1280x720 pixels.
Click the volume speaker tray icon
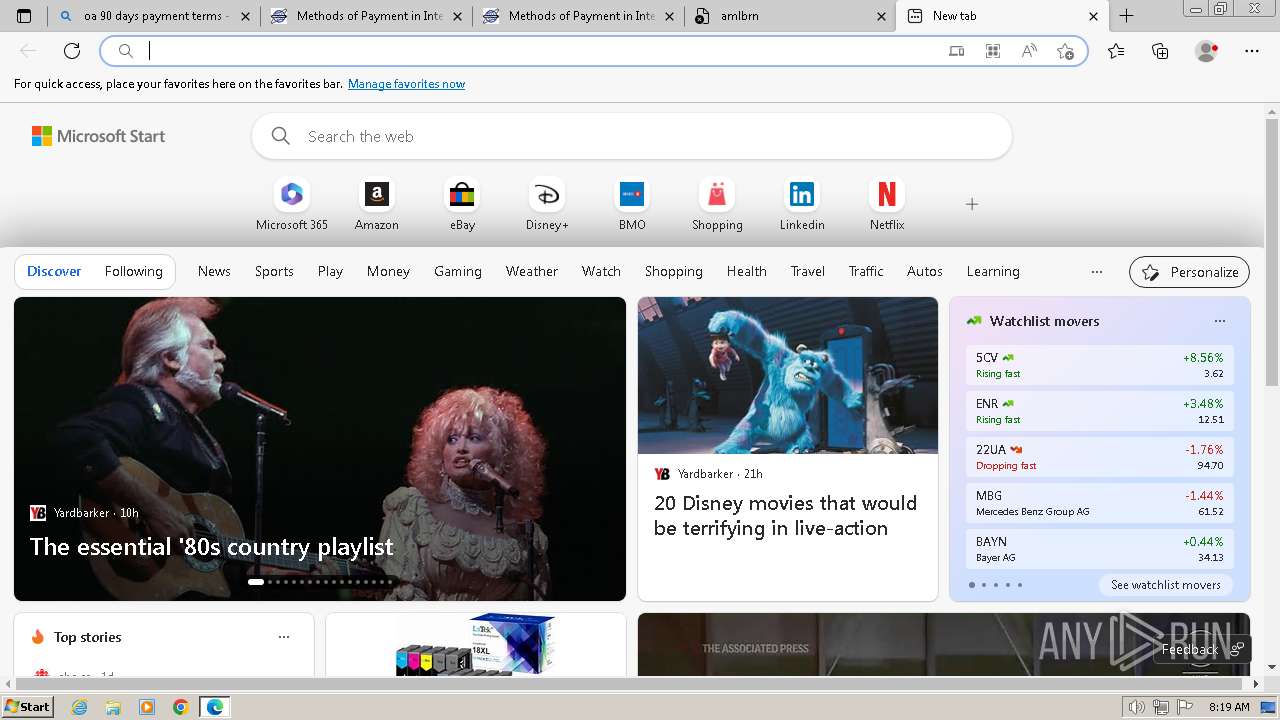(x=1137, y=707)
